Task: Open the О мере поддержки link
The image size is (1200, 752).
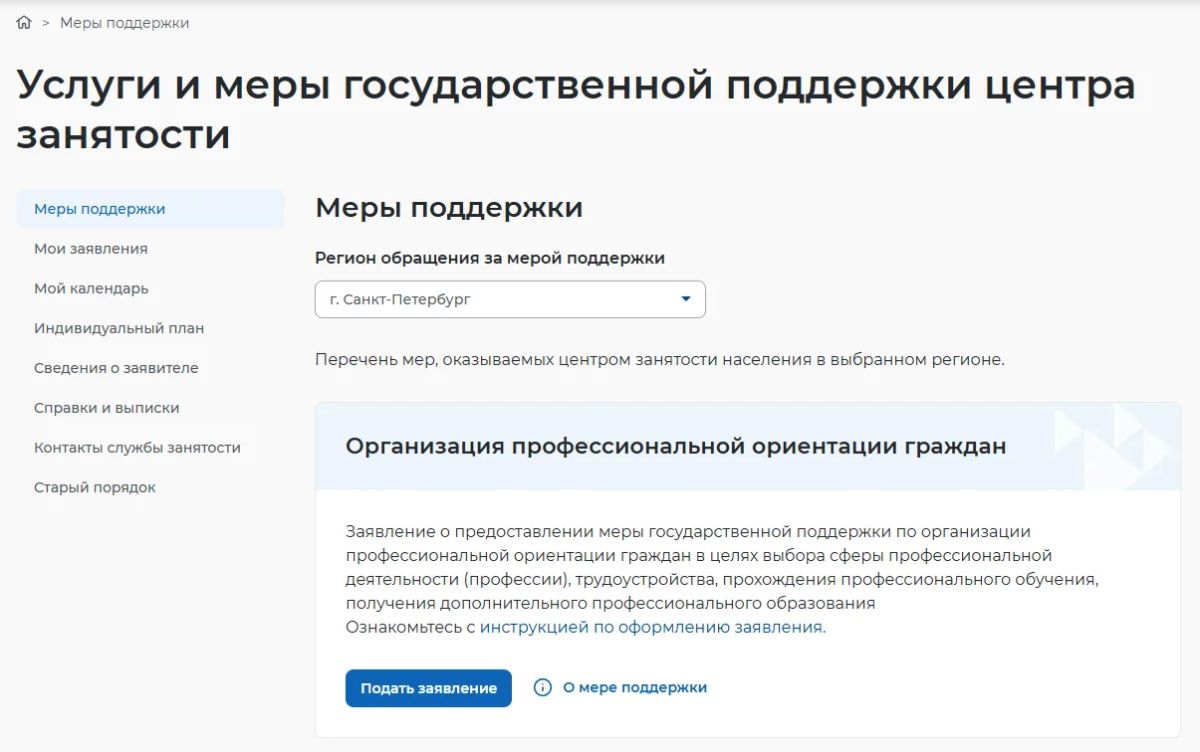Action: 635,688
